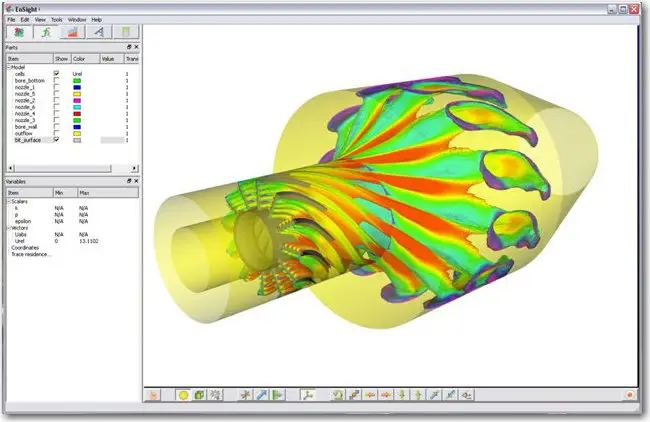
Task: Select the Coordinates variable
Action: (x=25, y=247)
